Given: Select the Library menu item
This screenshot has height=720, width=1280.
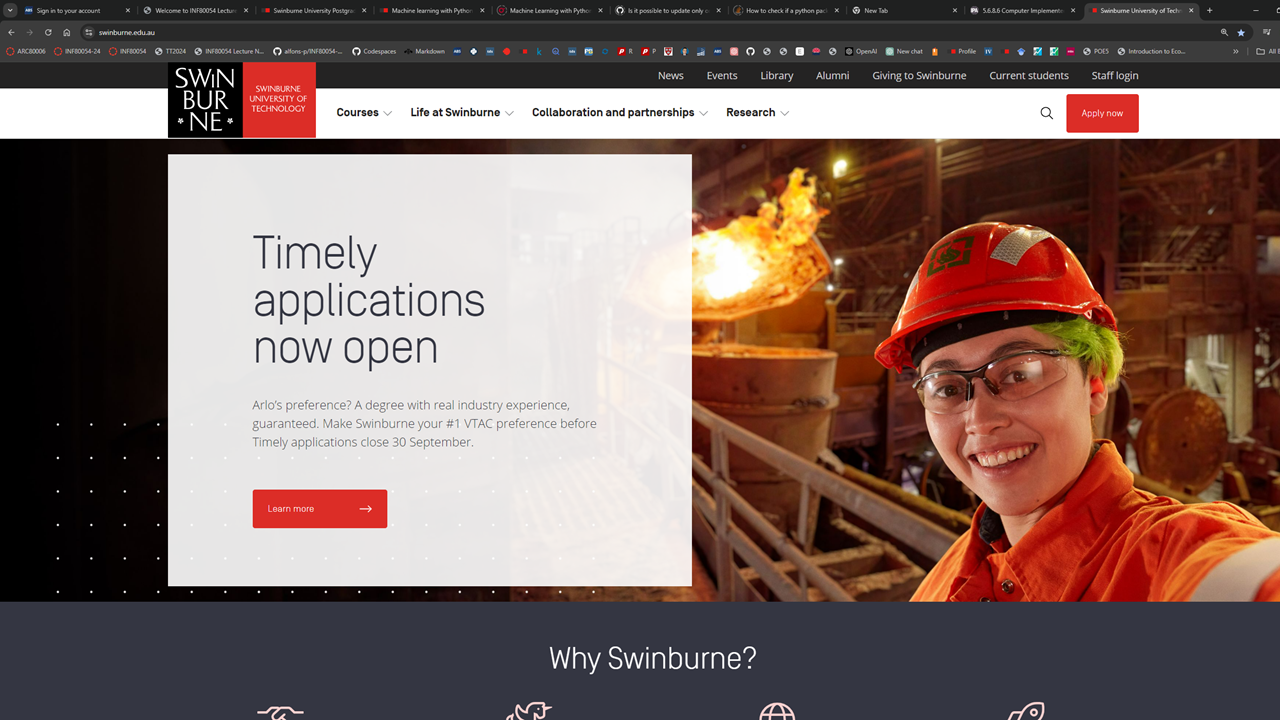Looking at the screenshot, I should tap(776, 75).
